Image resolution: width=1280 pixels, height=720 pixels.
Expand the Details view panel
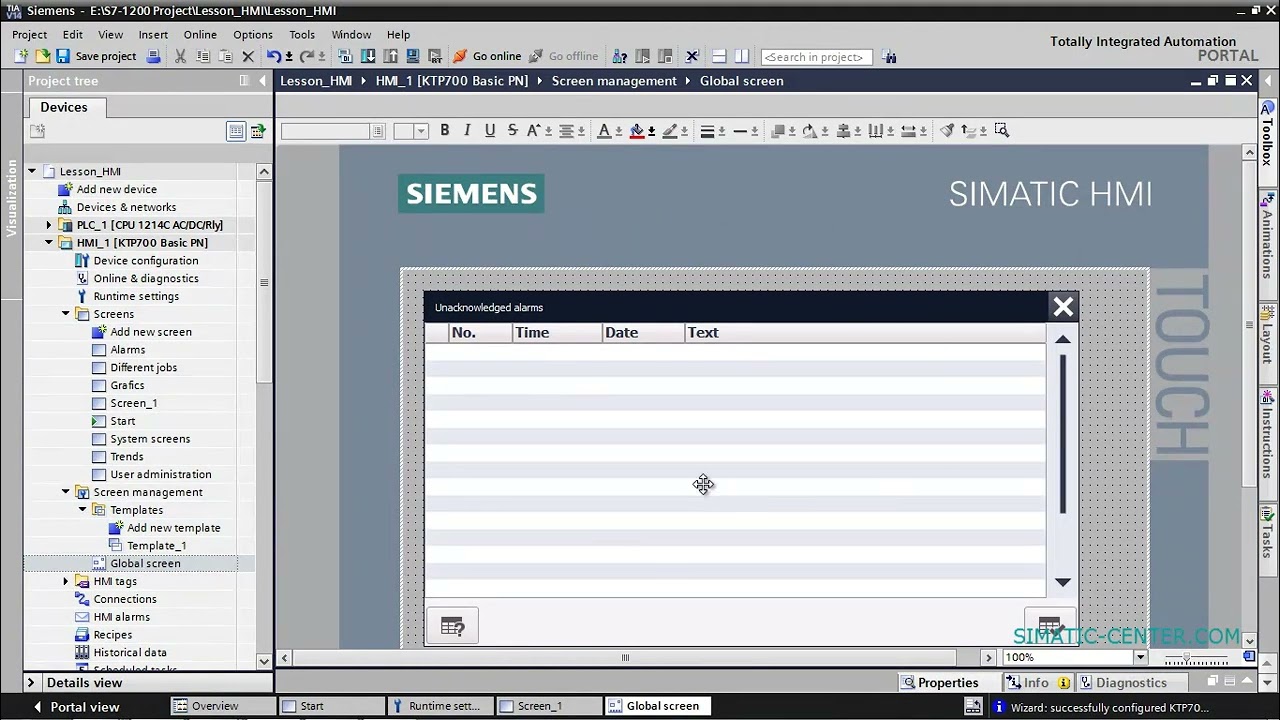tap(30, 683)
